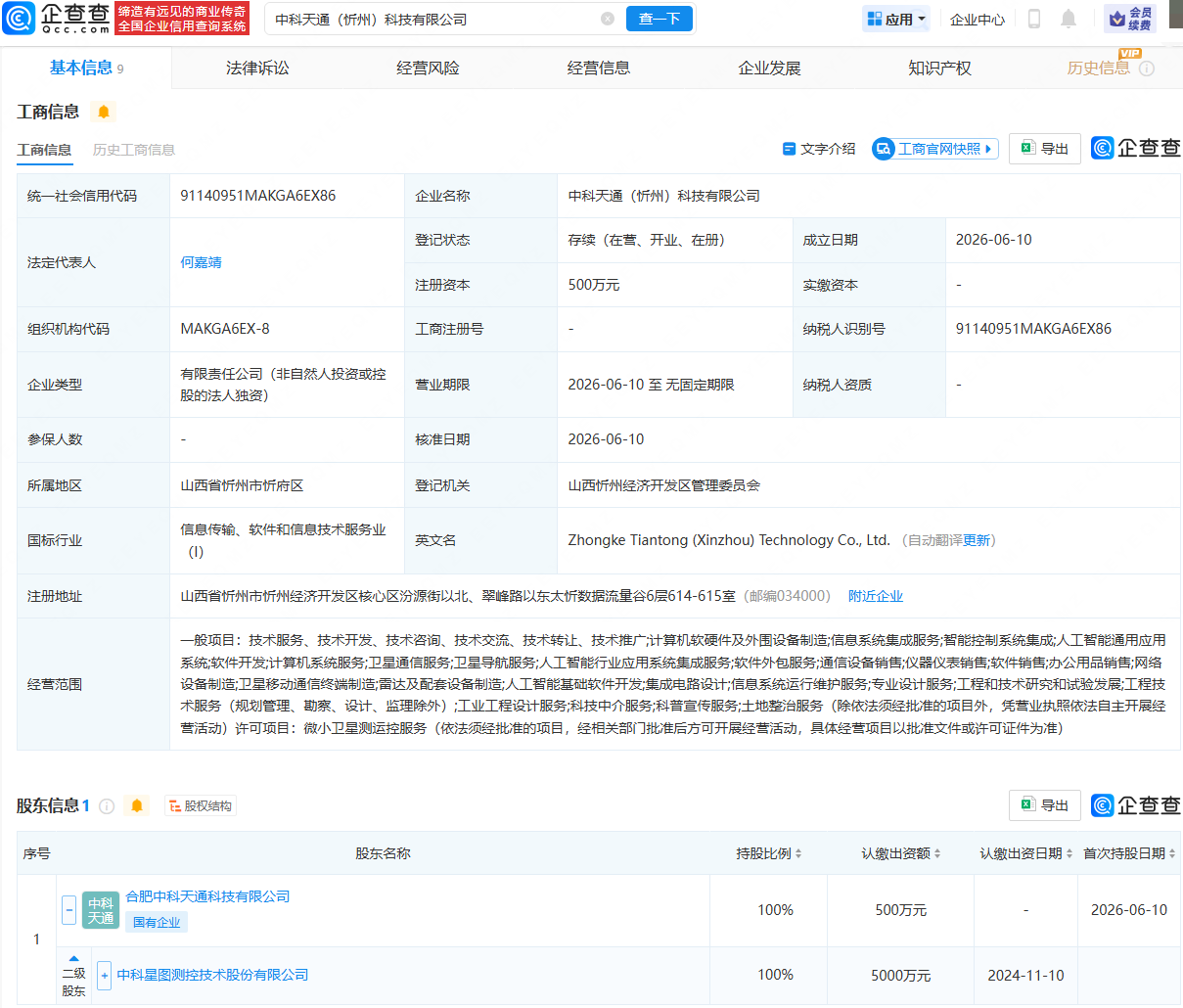
Task: Click the 成立日期 value 2026-06-10
Action: [993, 240]
